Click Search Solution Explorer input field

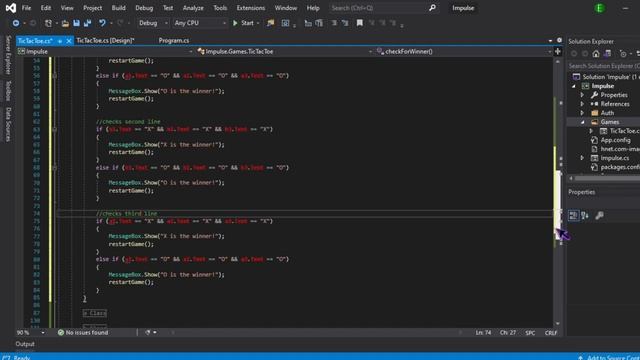tap(603, 66)
